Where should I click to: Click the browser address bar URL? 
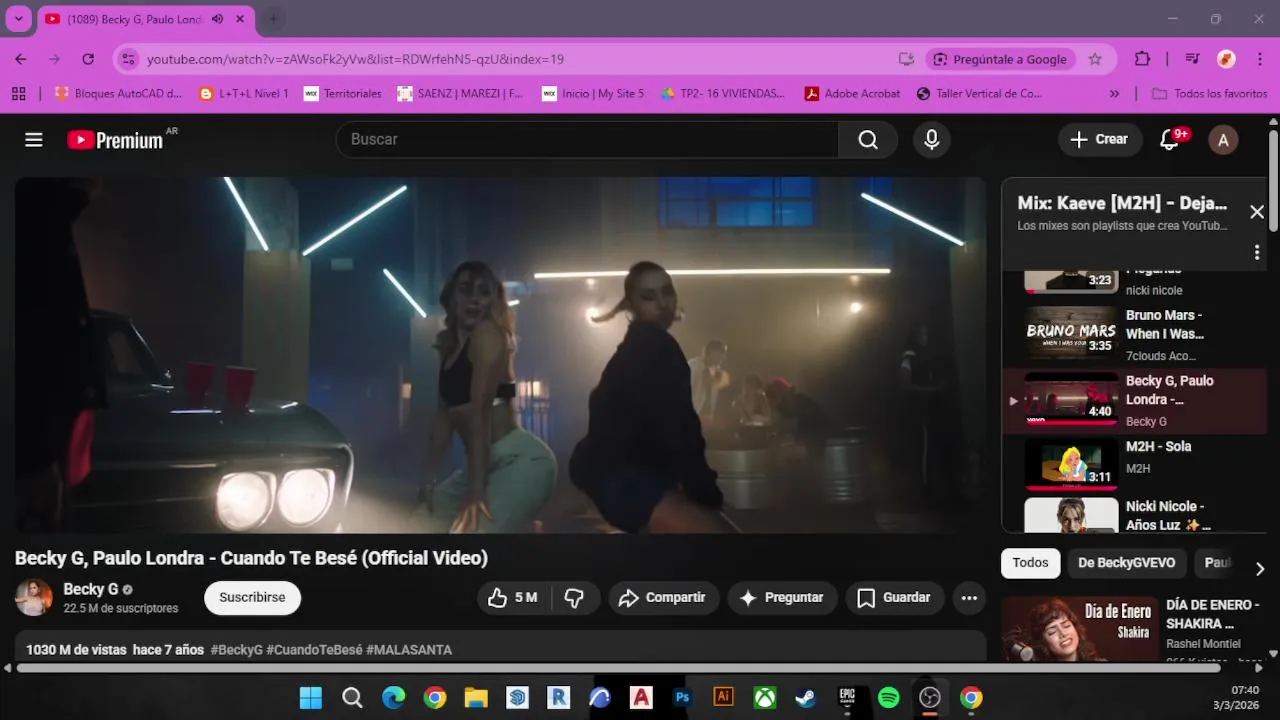pyautogui.click(x=355, y=59)
